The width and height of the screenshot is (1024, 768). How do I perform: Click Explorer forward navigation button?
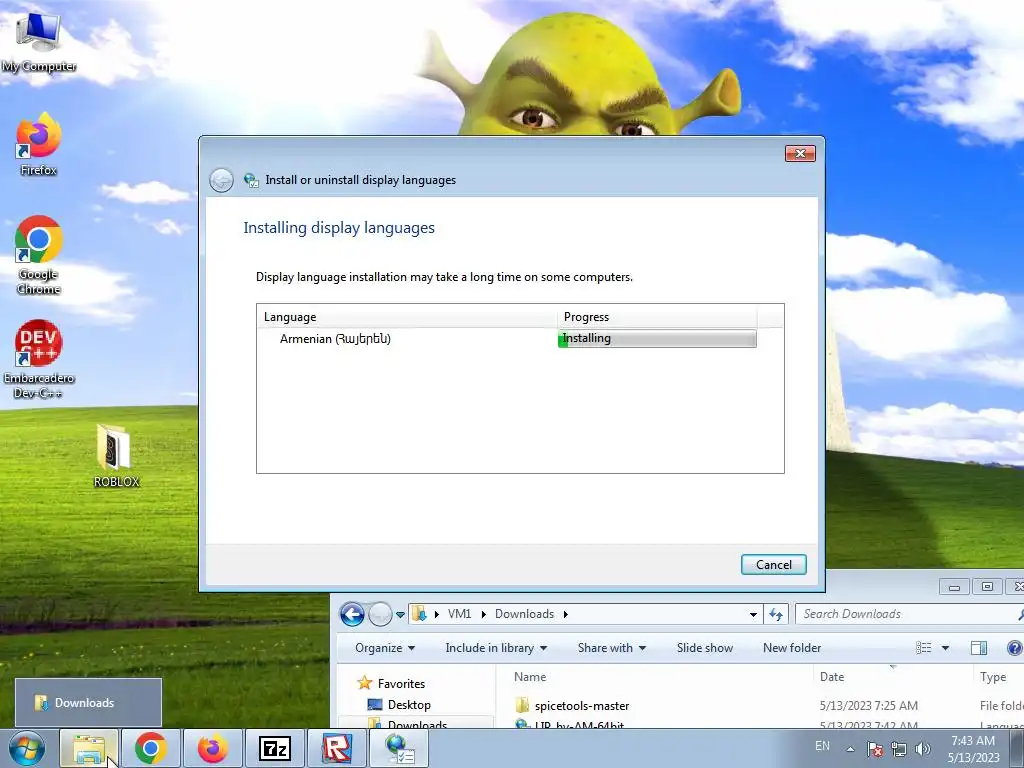pos(379,614)
